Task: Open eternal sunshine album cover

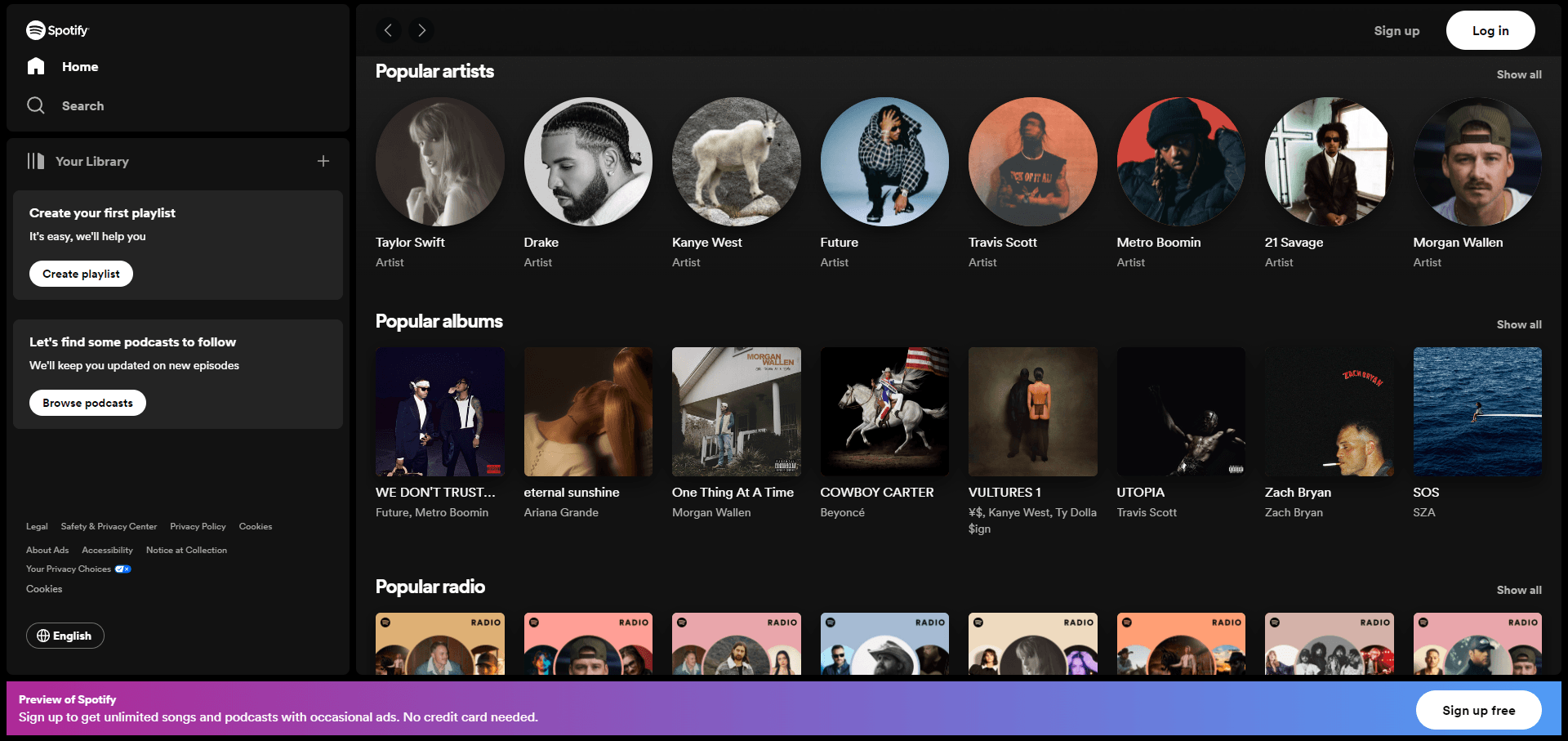Action: [x=588, y=412]
